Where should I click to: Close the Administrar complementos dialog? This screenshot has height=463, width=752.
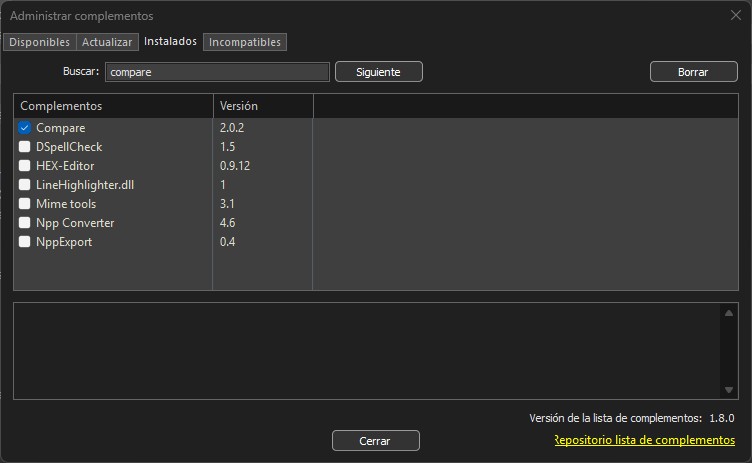[736, 15]
